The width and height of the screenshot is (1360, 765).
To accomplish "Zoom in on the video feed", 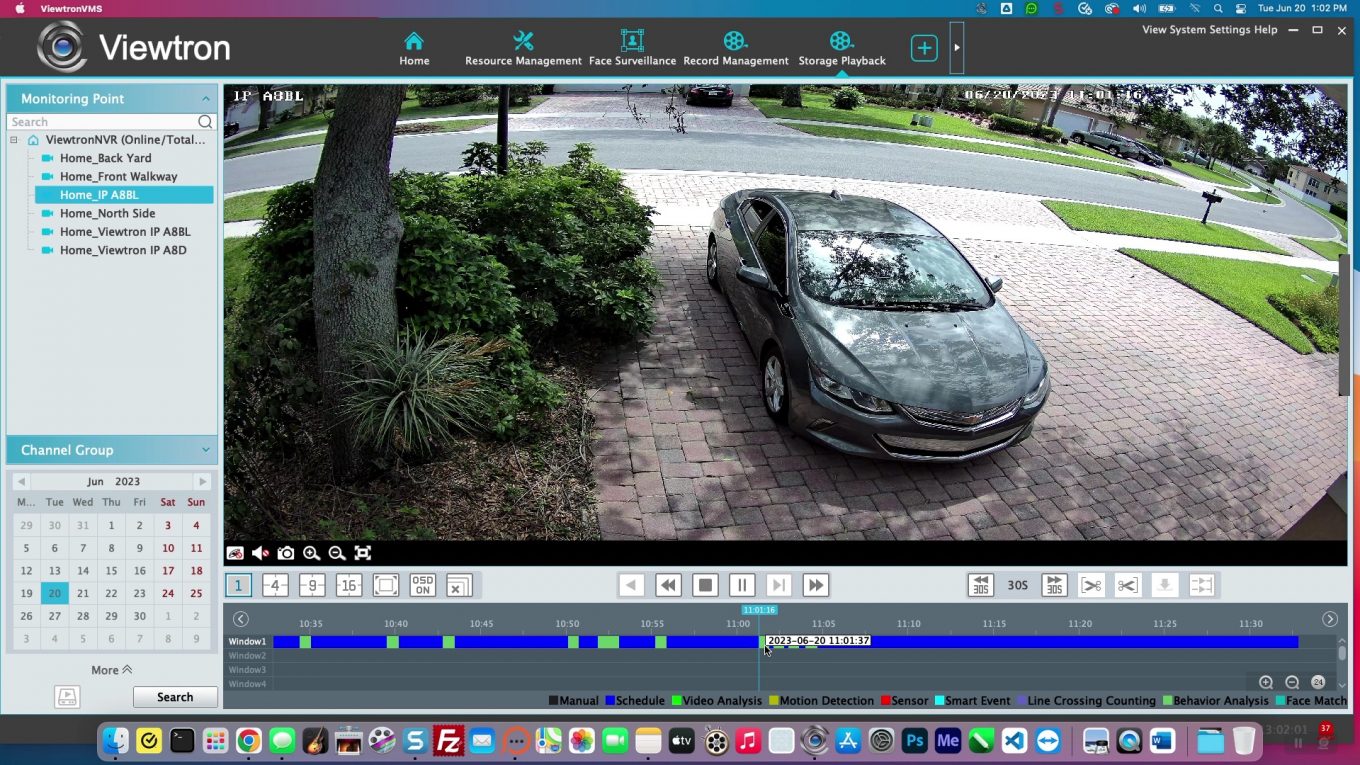I will click(311, 552).
